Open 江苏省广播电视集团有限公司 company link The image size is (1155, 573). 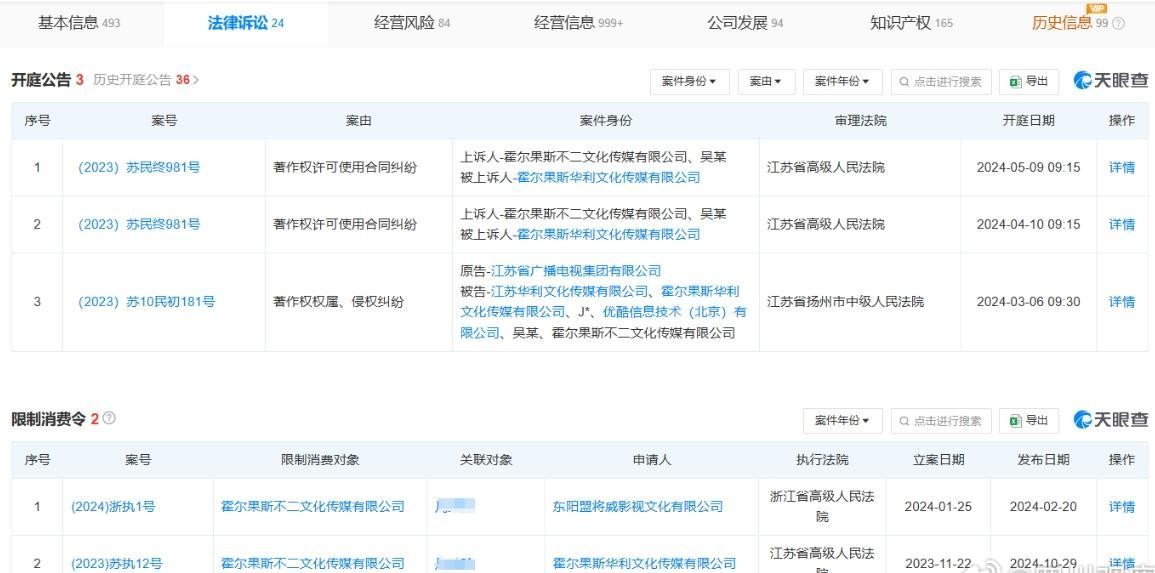click(575, 271)
